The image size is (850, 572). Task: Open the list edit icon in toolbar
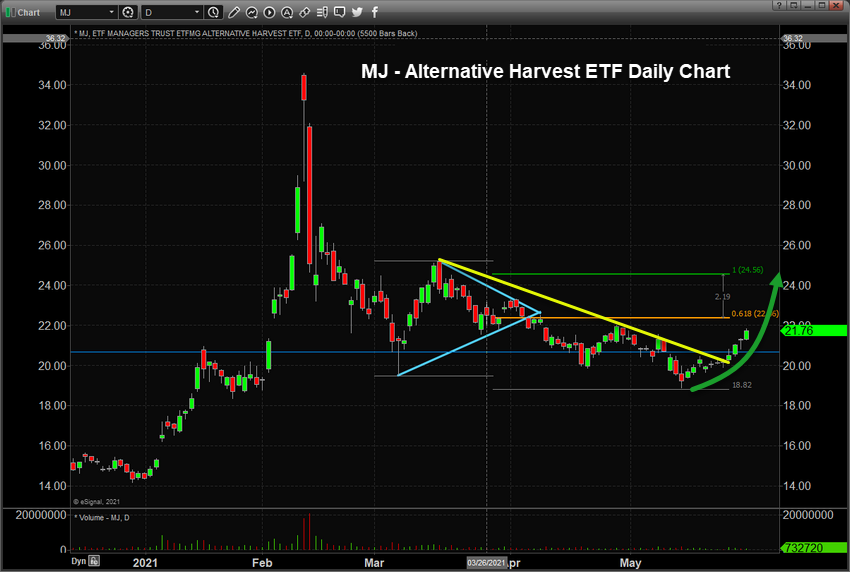tap(322, 12)
